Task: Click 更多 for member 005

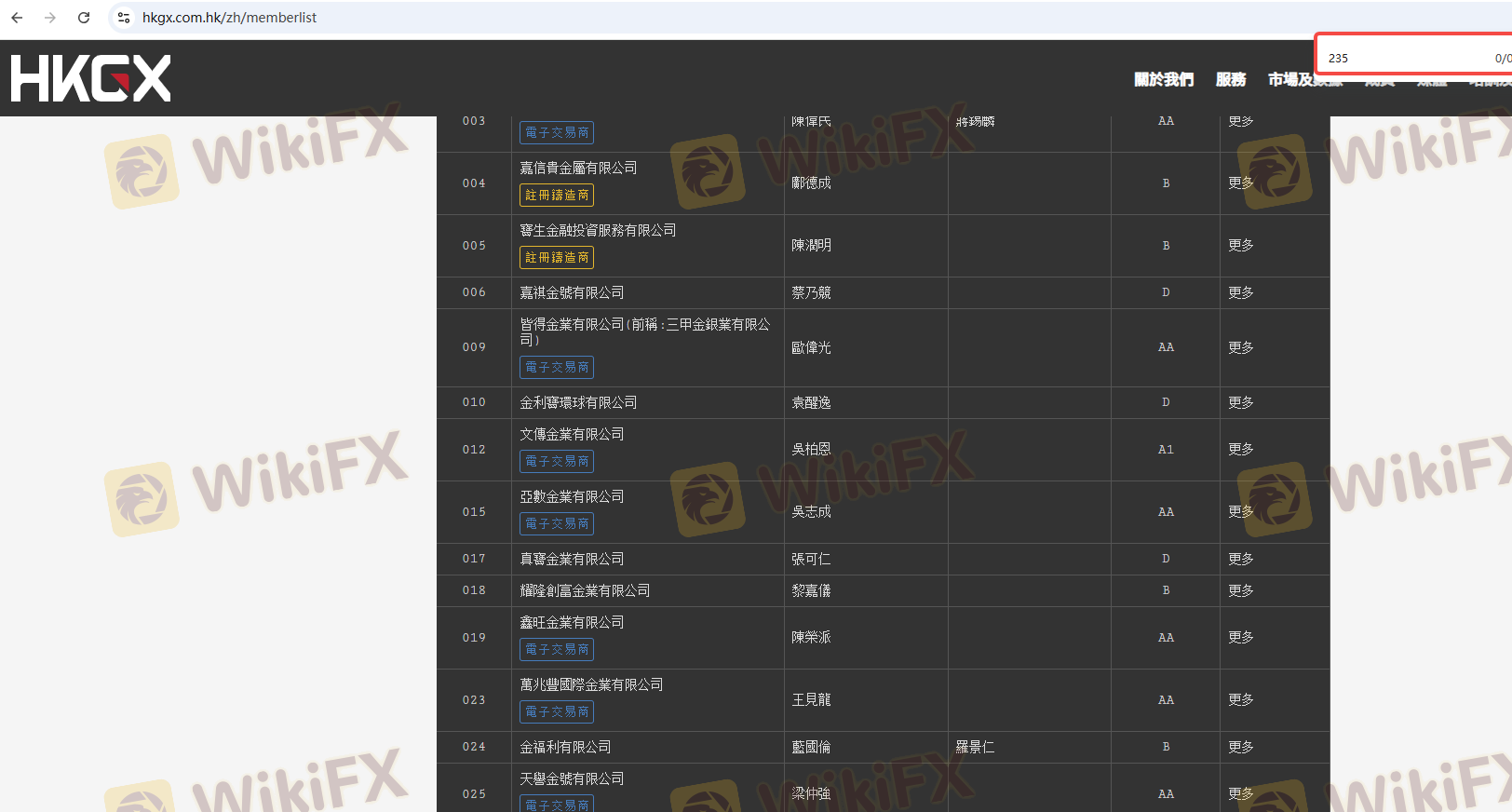Action: point(1241,246)
